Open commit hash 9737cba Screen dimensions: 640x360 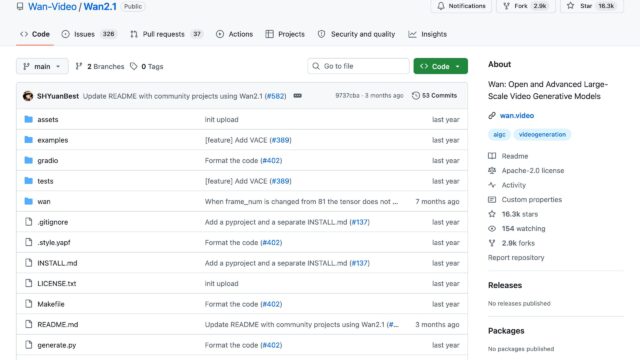[347, 96]
